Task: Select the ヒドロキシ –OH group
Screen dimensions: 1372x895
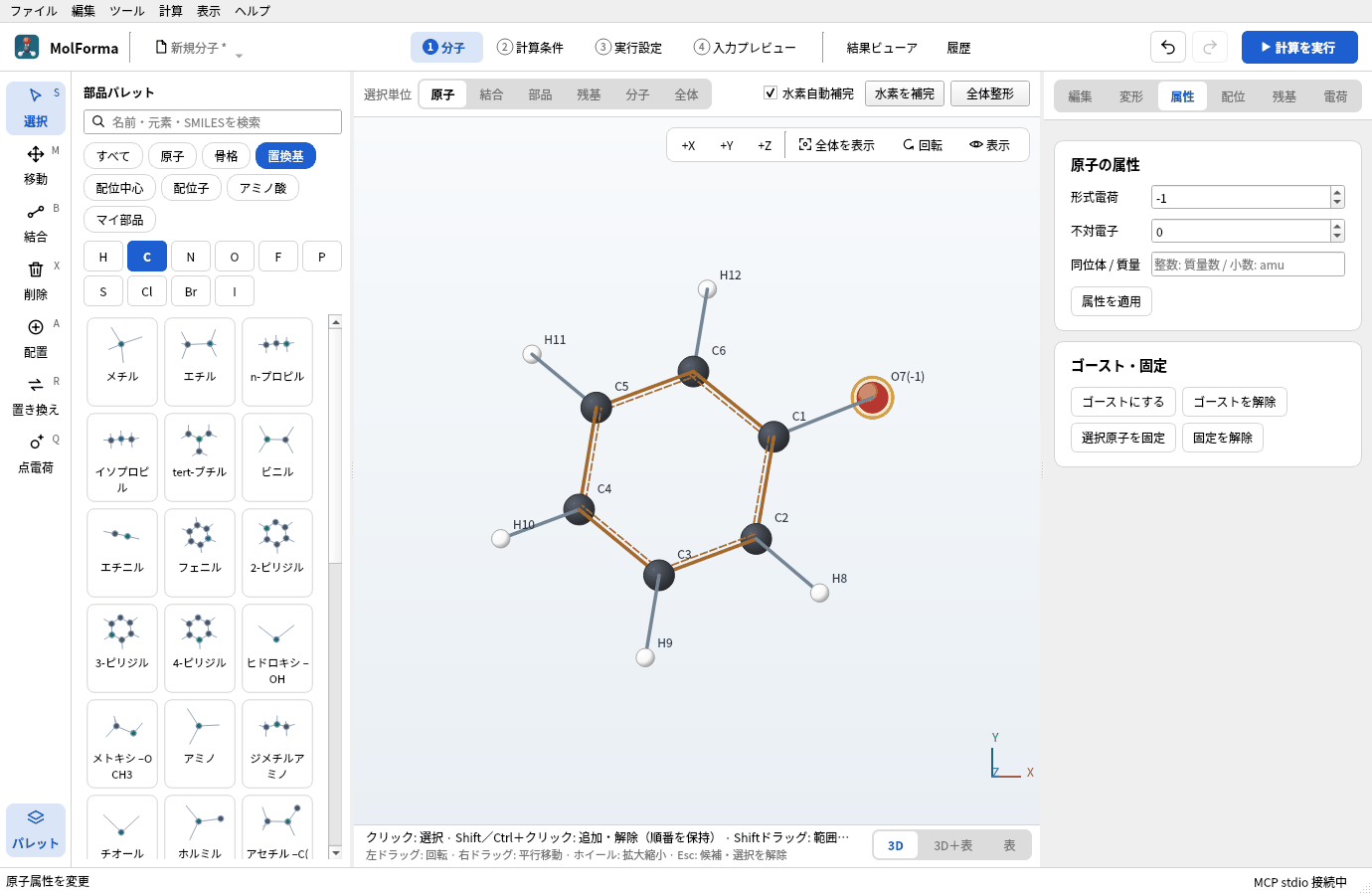Action: tap(277, 647)
